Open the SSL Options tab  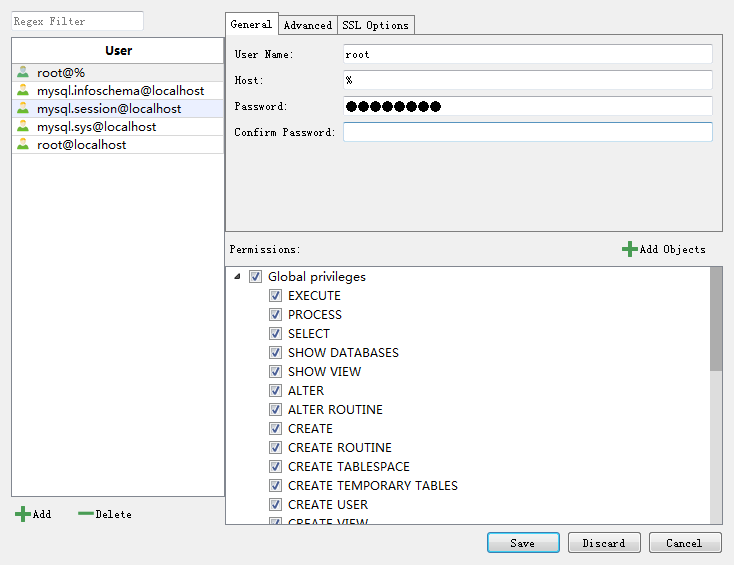pos(375,25)
